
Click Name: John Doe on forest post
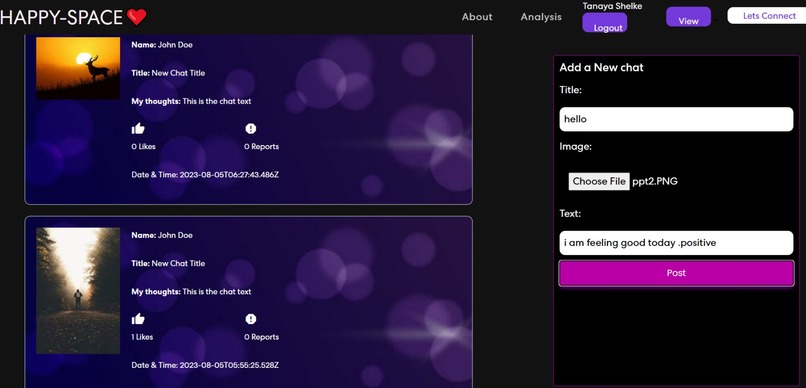[x=162, y=235]
